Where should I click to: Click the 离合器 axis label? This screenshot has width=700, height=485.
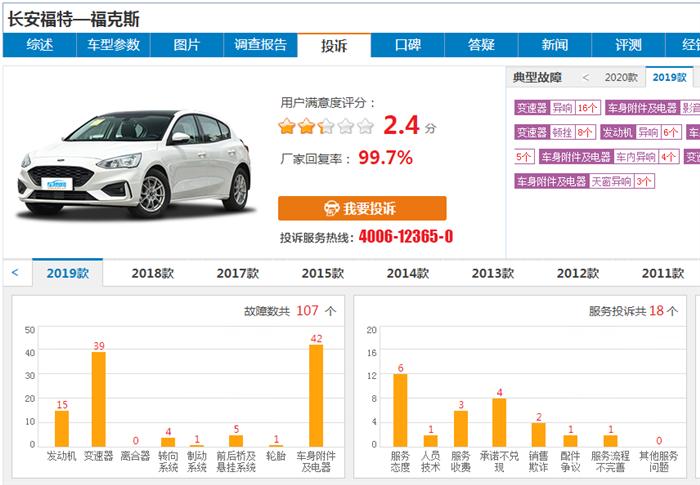coord(135,456)
